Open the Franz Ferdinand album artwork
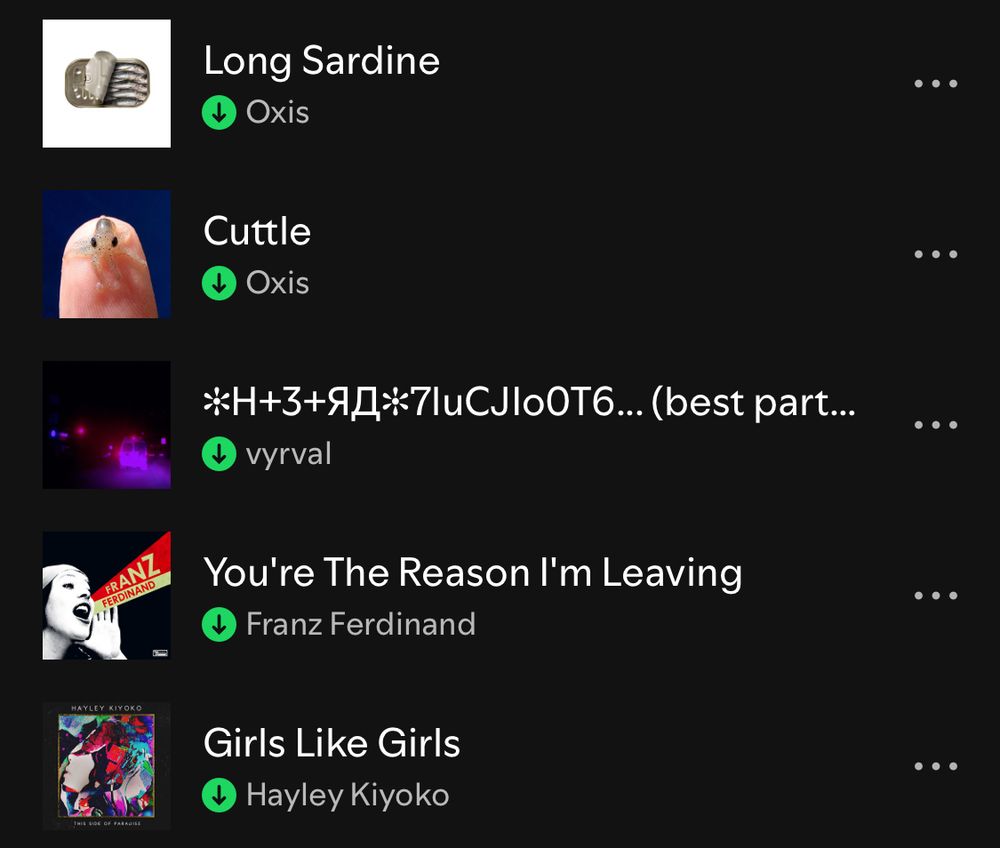Image resolution: width=1000 pixels, height=848 pixels. point(107,596)
